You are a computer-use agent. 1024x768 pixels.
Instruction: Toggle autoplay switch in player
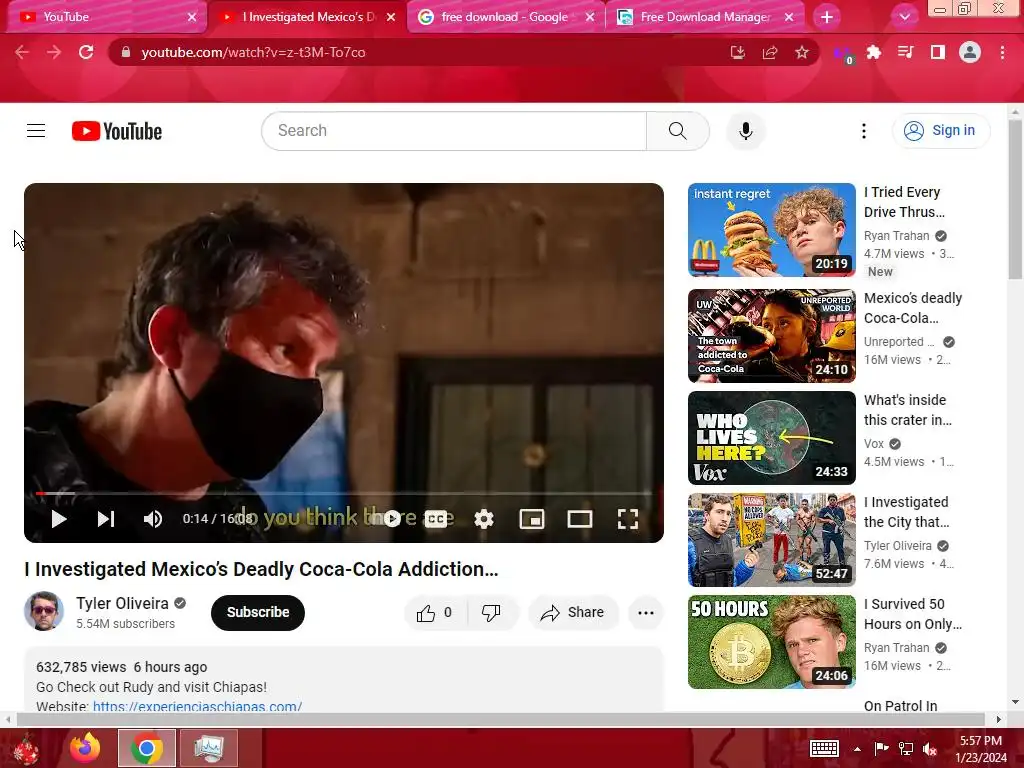[392, 519]
